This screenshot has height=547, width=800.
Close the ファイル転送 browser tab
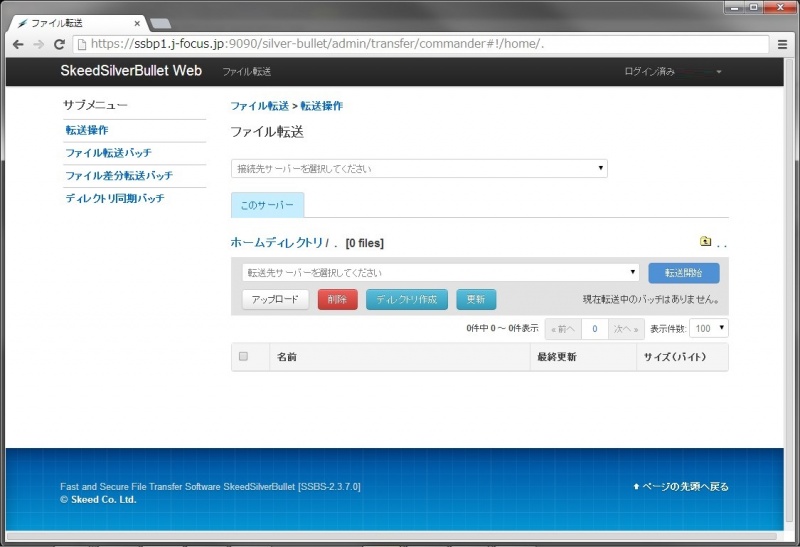[x=137, y=22]
